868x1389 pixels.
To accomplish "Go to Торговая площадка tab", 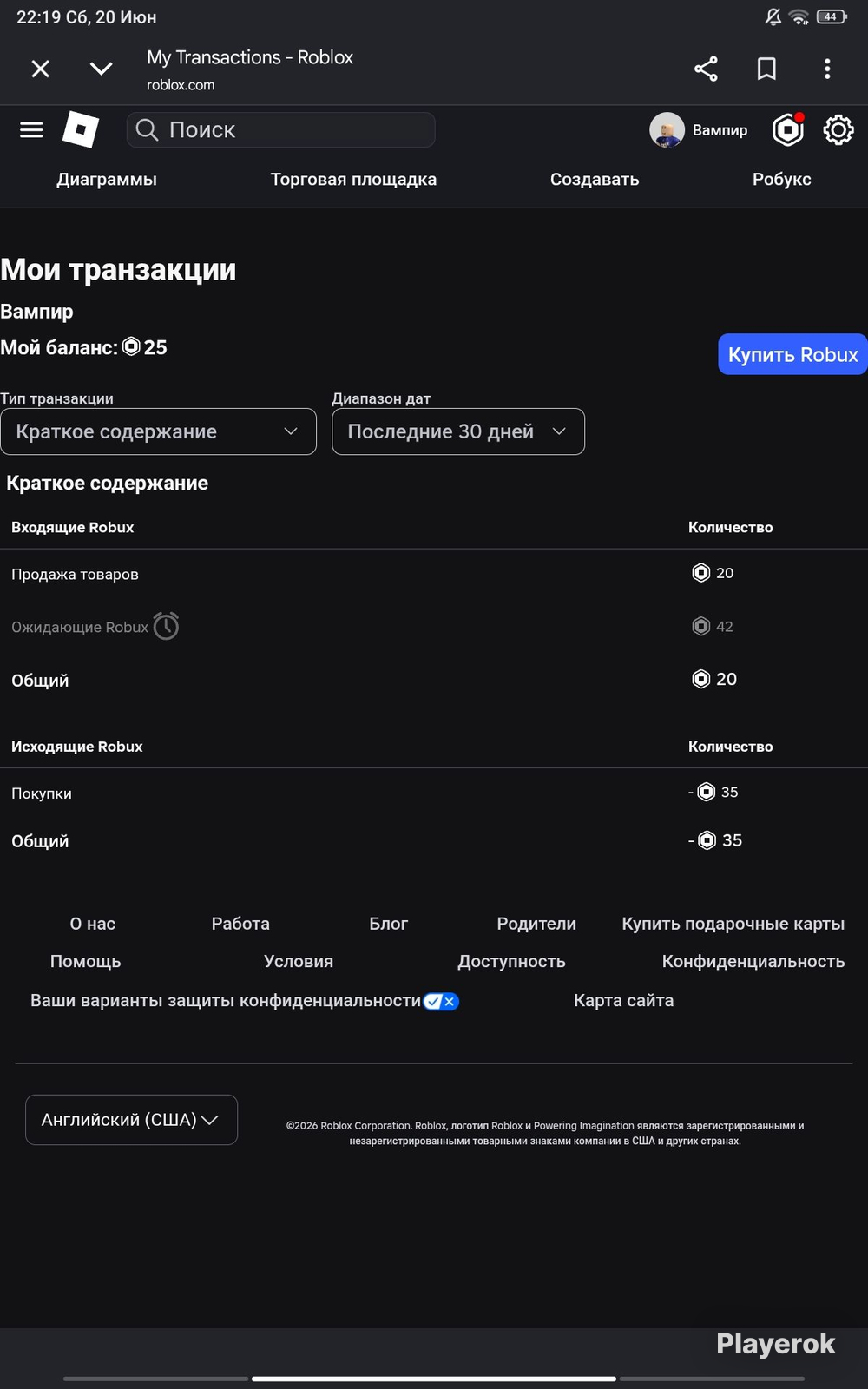I will click(x=353, y=180).
